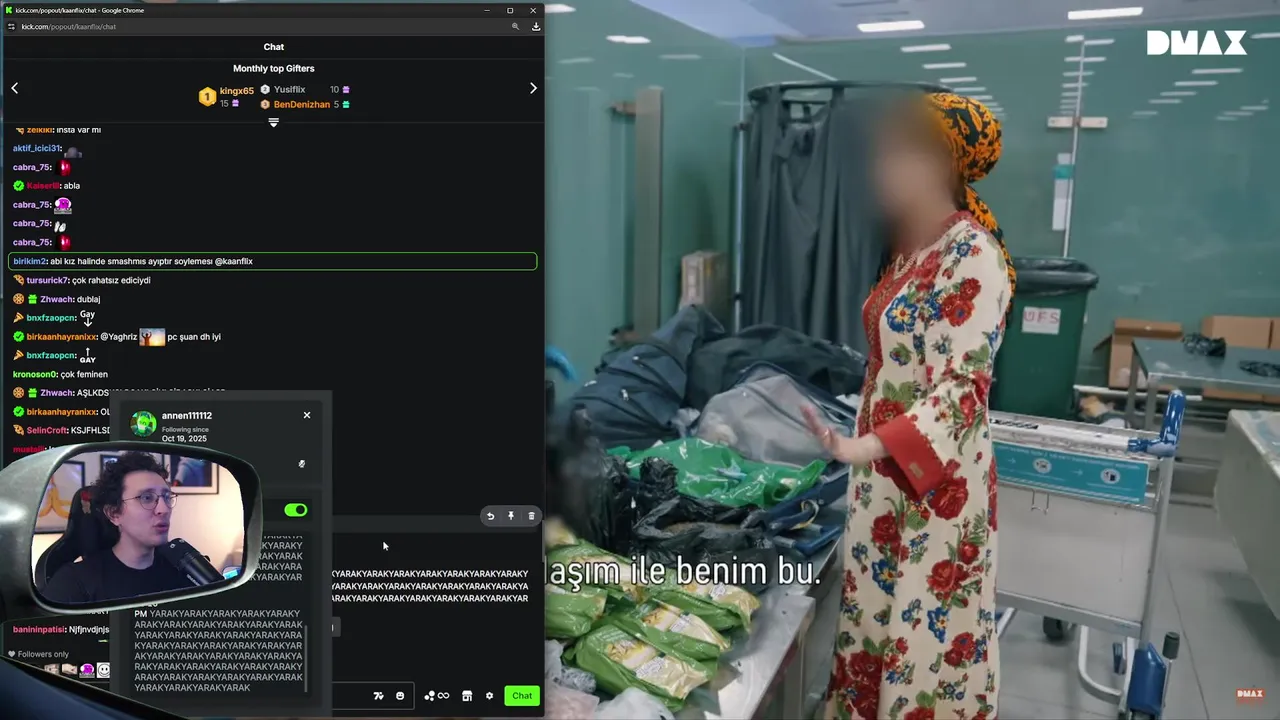
Task: Click username banininpatisi in chat
Action: 40,630
